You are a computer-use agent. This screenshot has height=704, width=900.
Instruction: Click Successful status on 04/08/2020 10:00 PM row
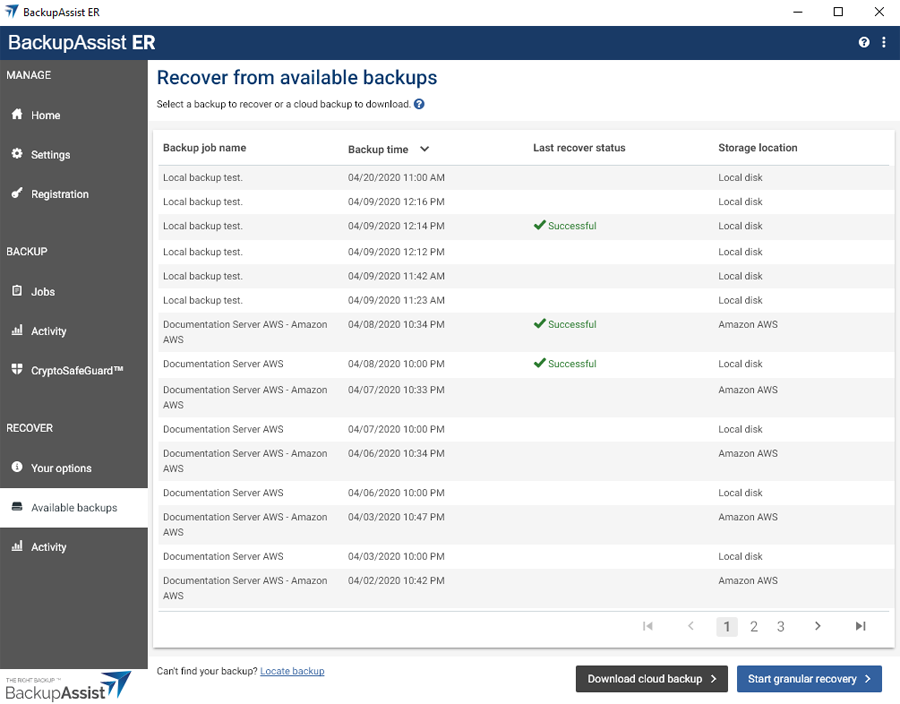565,364
